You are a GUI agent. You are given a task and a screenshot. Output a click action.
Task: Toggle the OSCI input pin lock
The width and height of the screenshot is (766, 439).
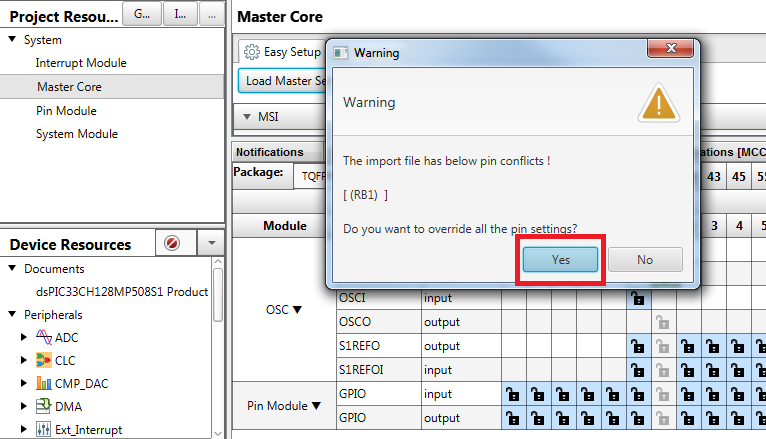pyautogui.click(x=635, y=298)
